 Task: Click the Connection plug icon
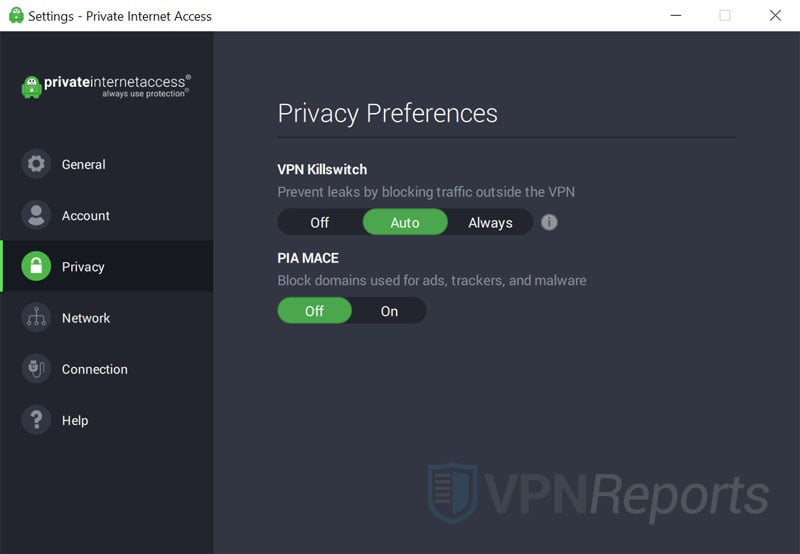click(x=36, y=369)
